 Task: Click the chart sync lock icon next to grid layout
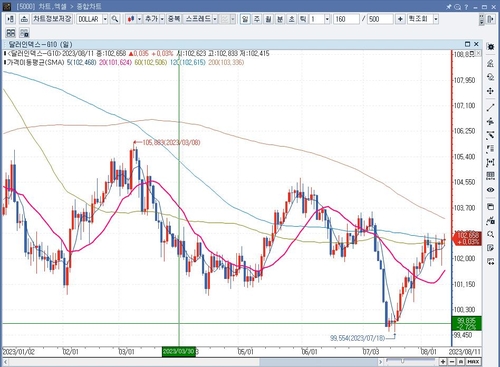point(24,33)
